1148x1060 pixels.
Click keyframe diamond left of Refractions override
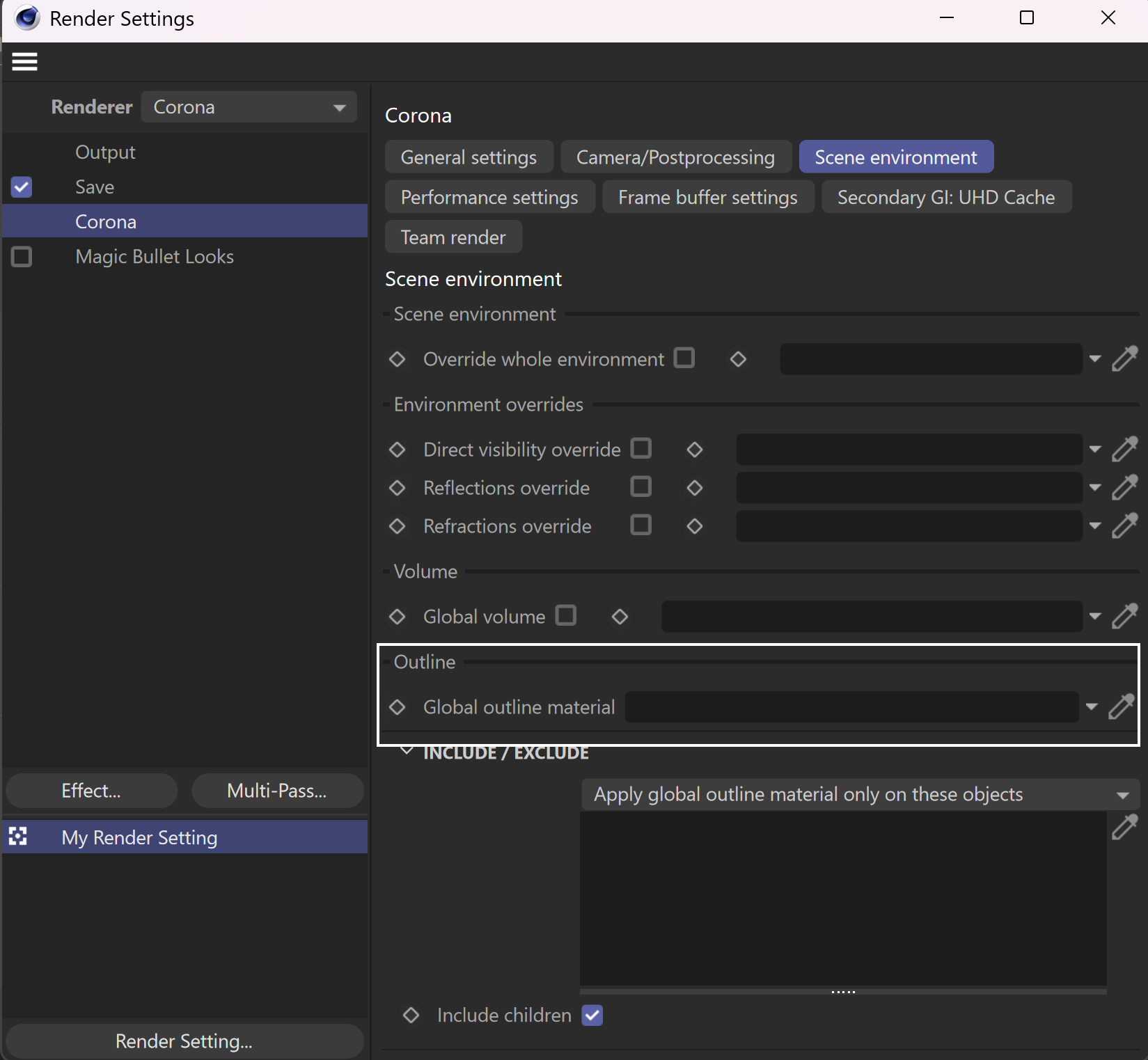398,526
